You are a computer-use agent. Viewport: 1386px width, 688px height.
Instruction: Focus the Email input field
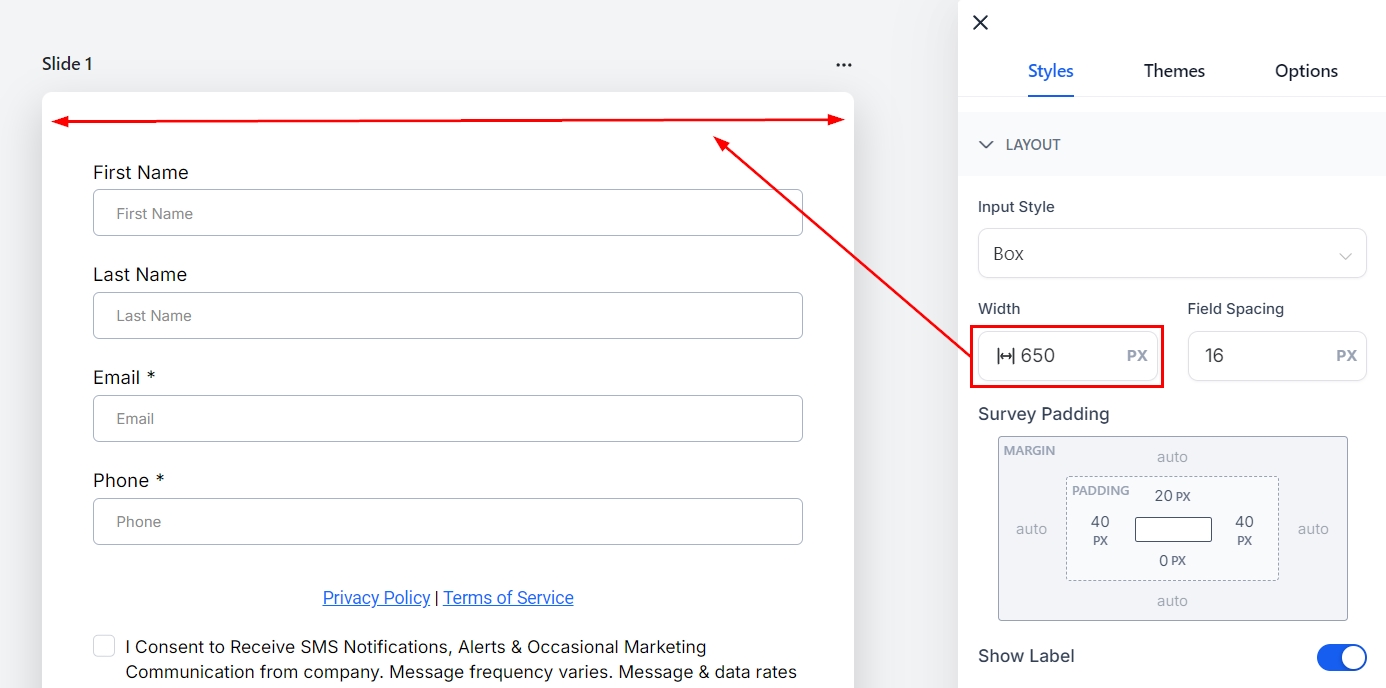[x=447, y=419]
